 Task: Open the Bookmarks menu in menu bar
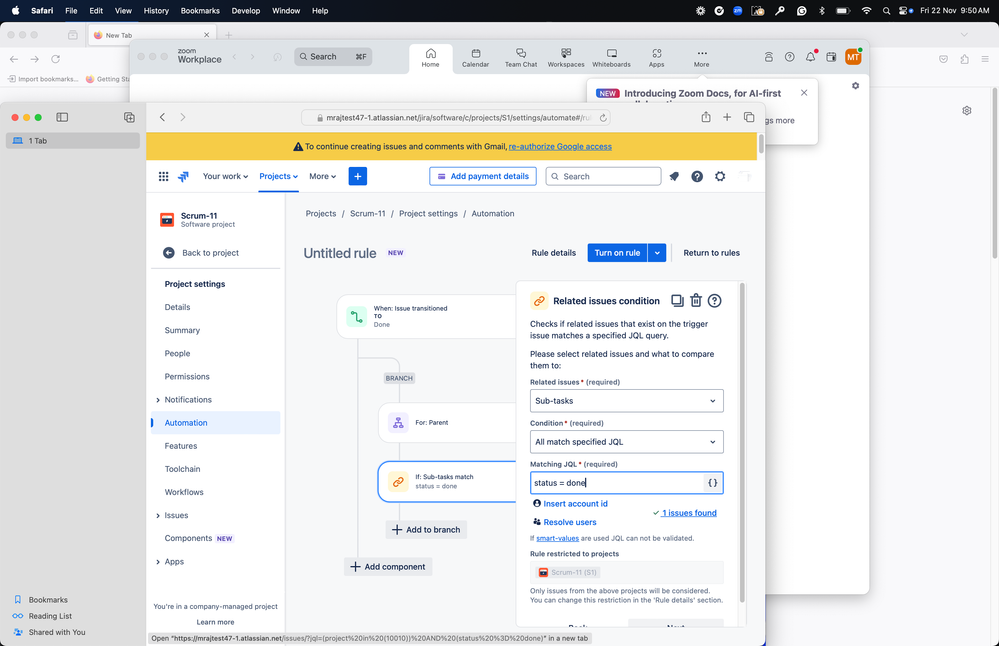pyautogui.click(x=200, y=11)
